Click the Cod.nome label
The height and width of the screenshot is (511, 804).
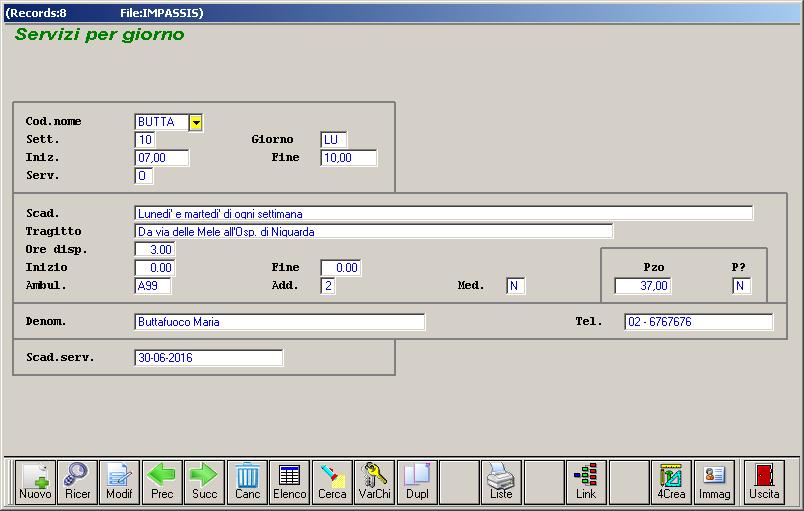[53, 121]
